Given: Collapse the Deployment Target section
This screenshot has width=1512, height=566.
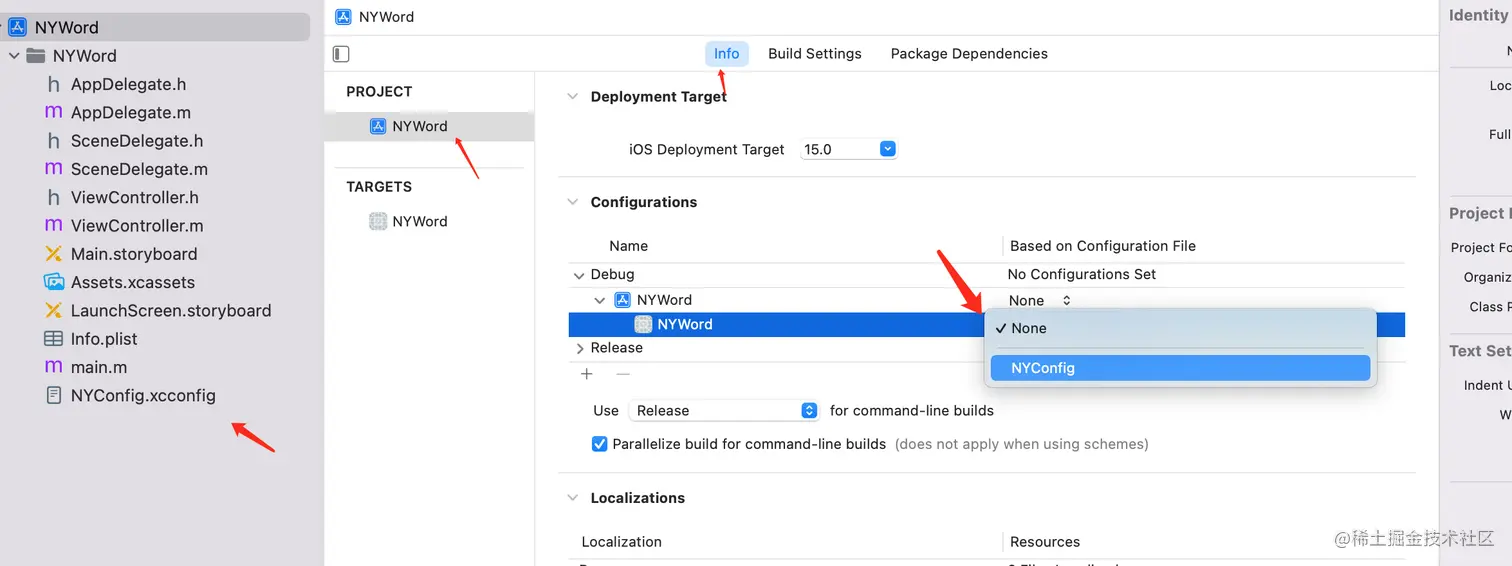Looking at the screenshot, I should tap(573, 97).
